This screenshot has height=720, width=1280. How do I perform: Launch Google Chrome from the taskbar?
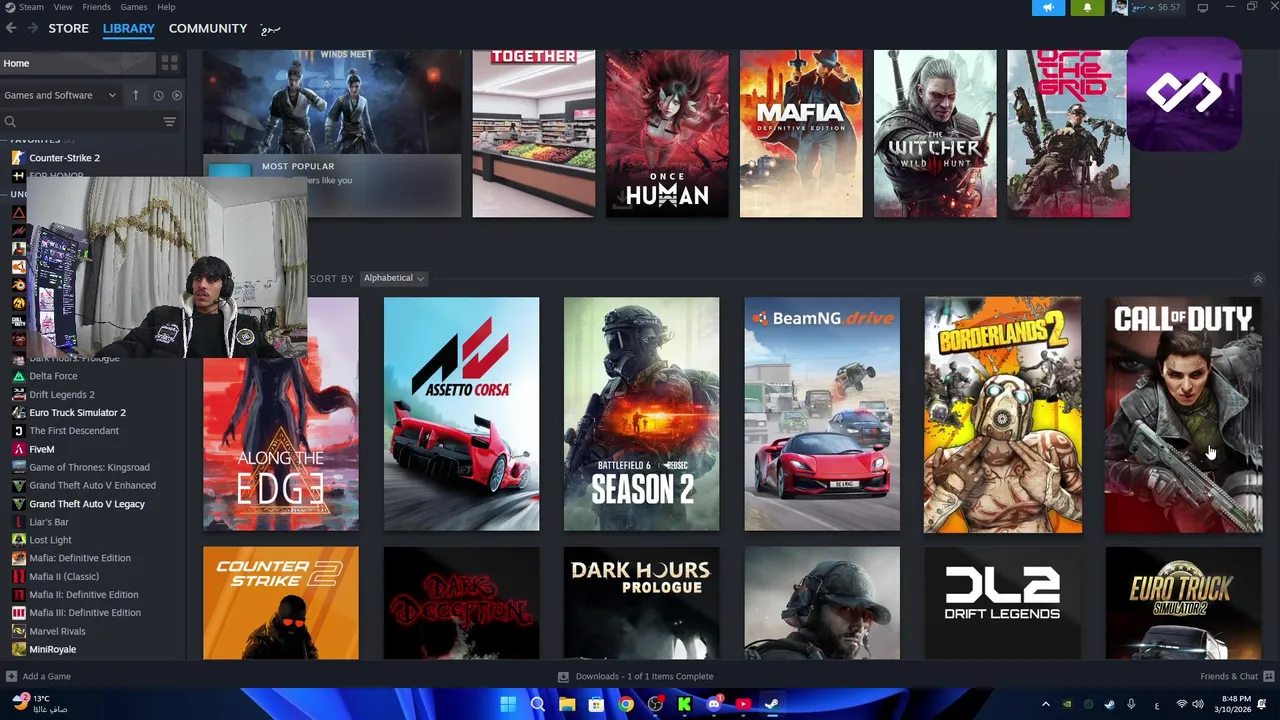click(x=626, y=704)
